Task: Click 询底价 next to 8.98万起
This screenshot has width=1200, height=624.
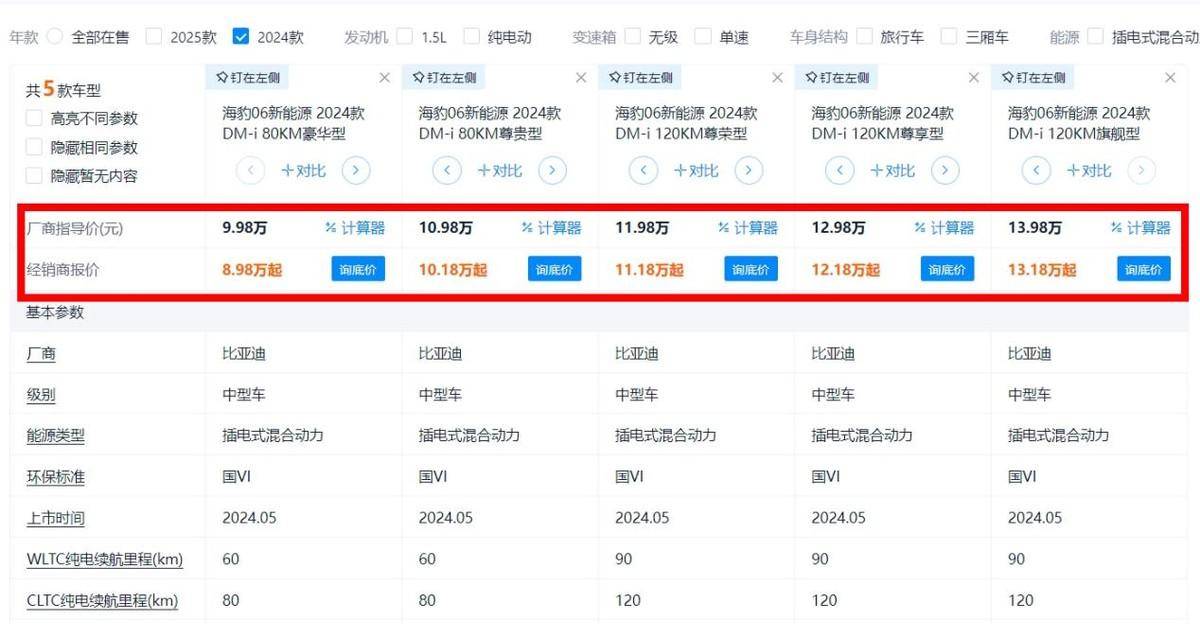Action: (358, 269)
